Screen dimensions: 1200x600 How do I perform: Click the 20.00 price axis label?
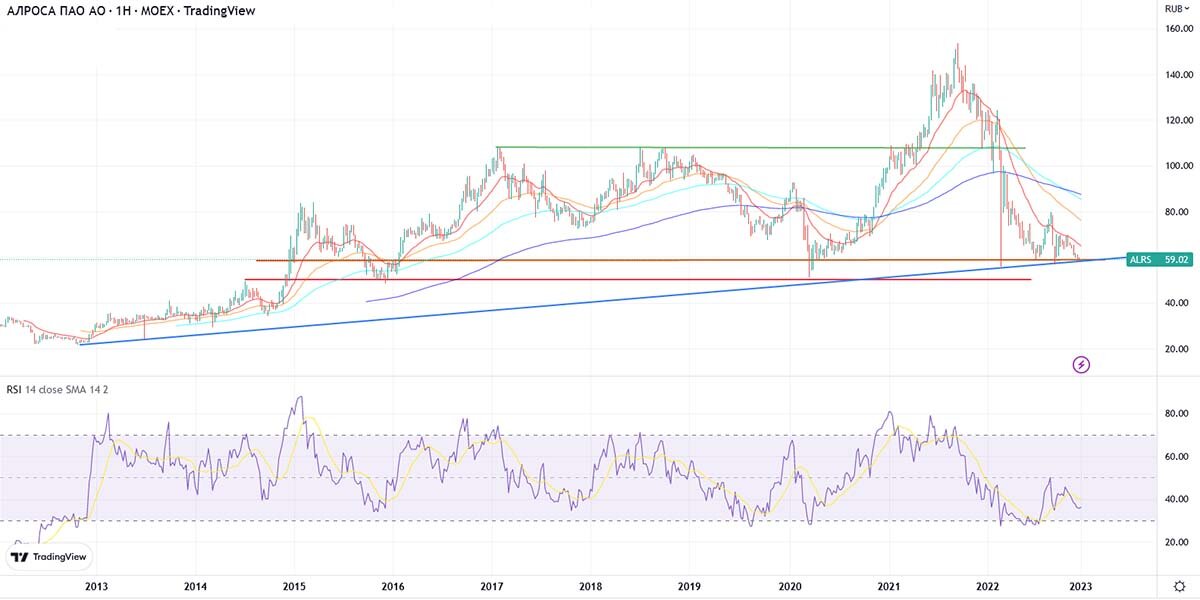[x=1177, y=349]
